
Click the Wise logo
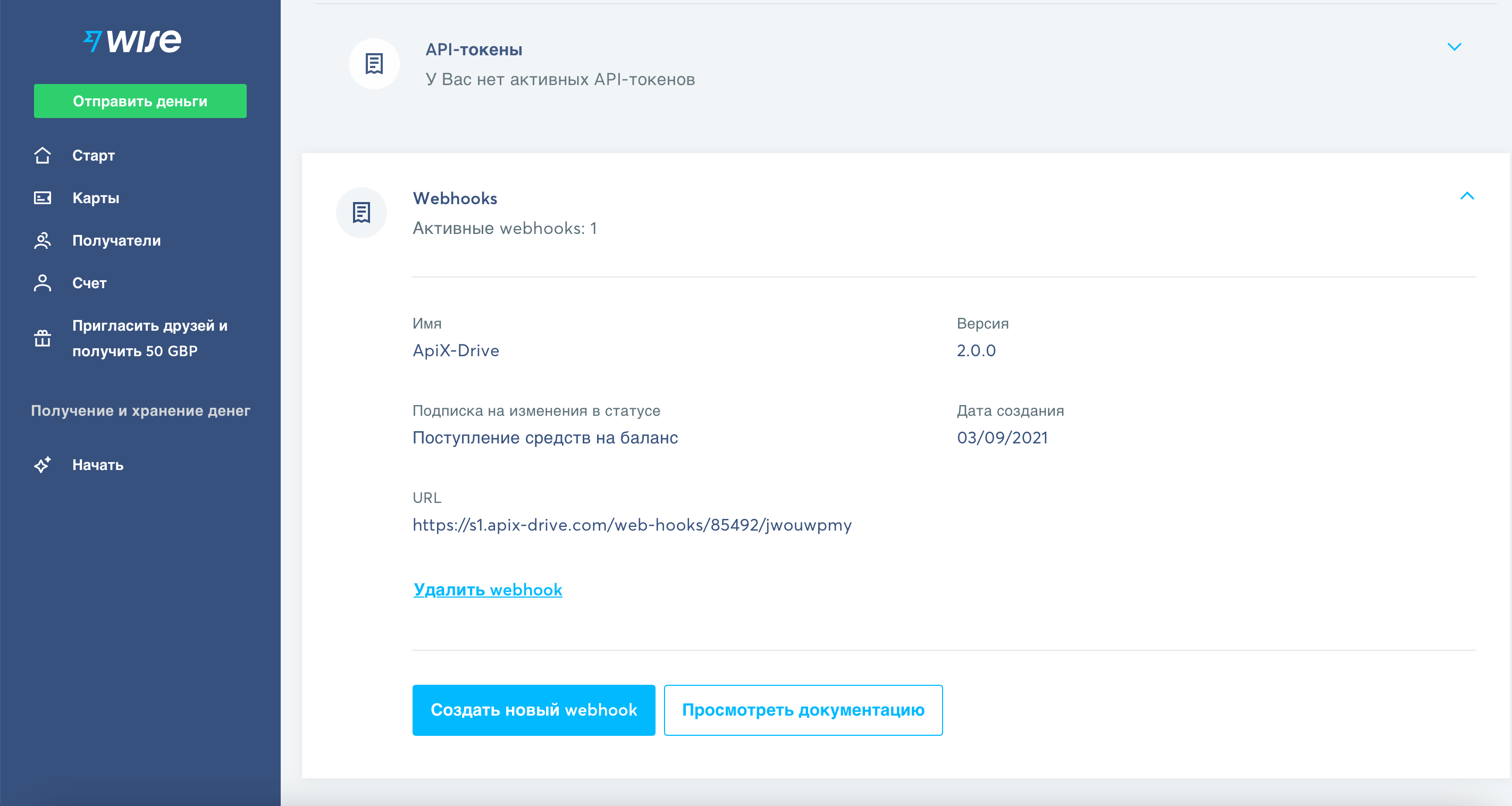133,41
